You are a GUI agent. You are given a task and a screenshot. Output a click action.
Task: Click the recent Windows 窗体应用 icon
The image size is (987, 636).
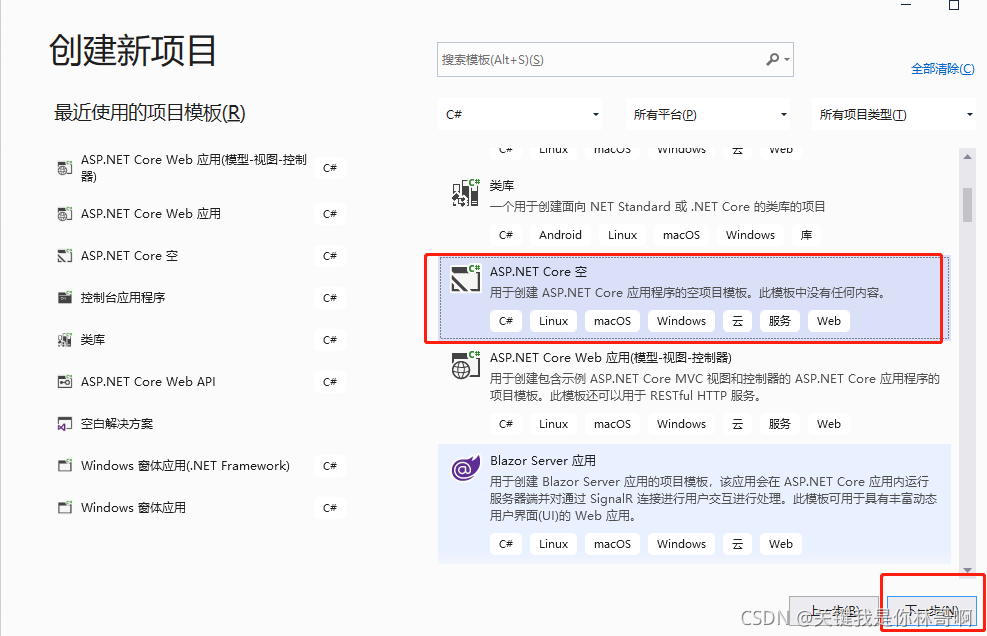[65, 508]
